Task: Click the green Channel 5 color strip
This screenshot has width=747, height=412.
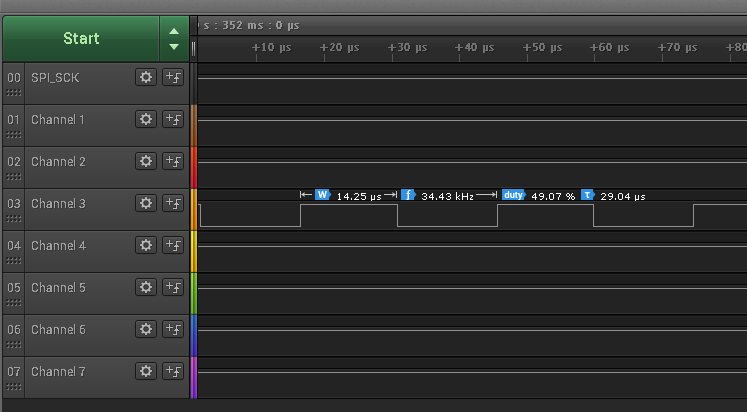Action: click(193, 293)
